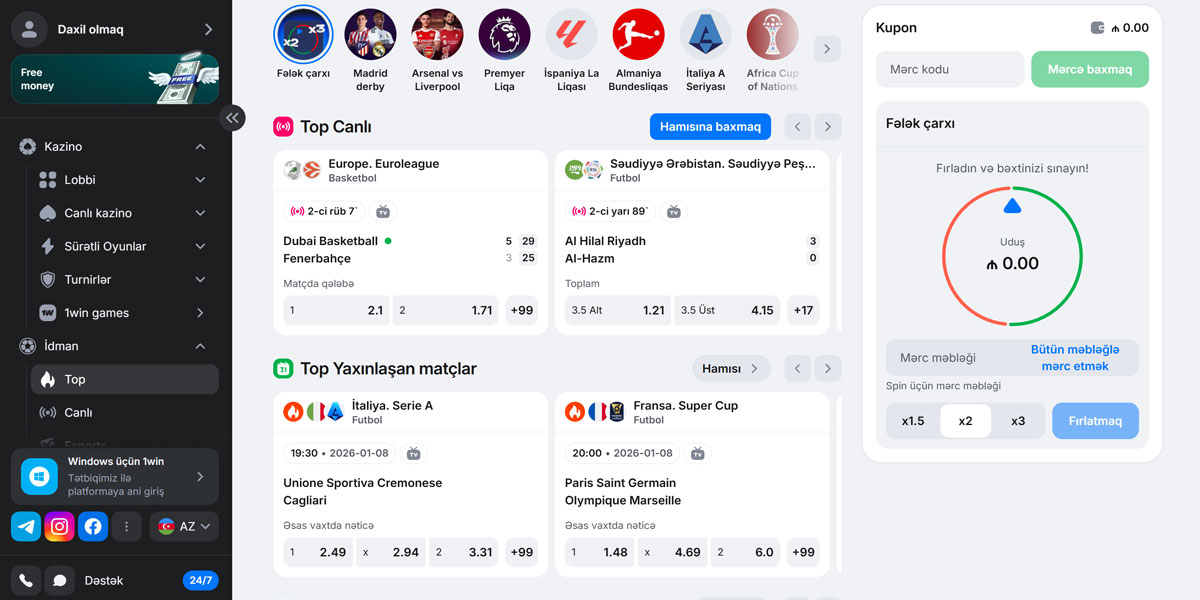1200x600 pixels.
Task: Expand the Canlı kazino submenu
Action: click(200, 213)
